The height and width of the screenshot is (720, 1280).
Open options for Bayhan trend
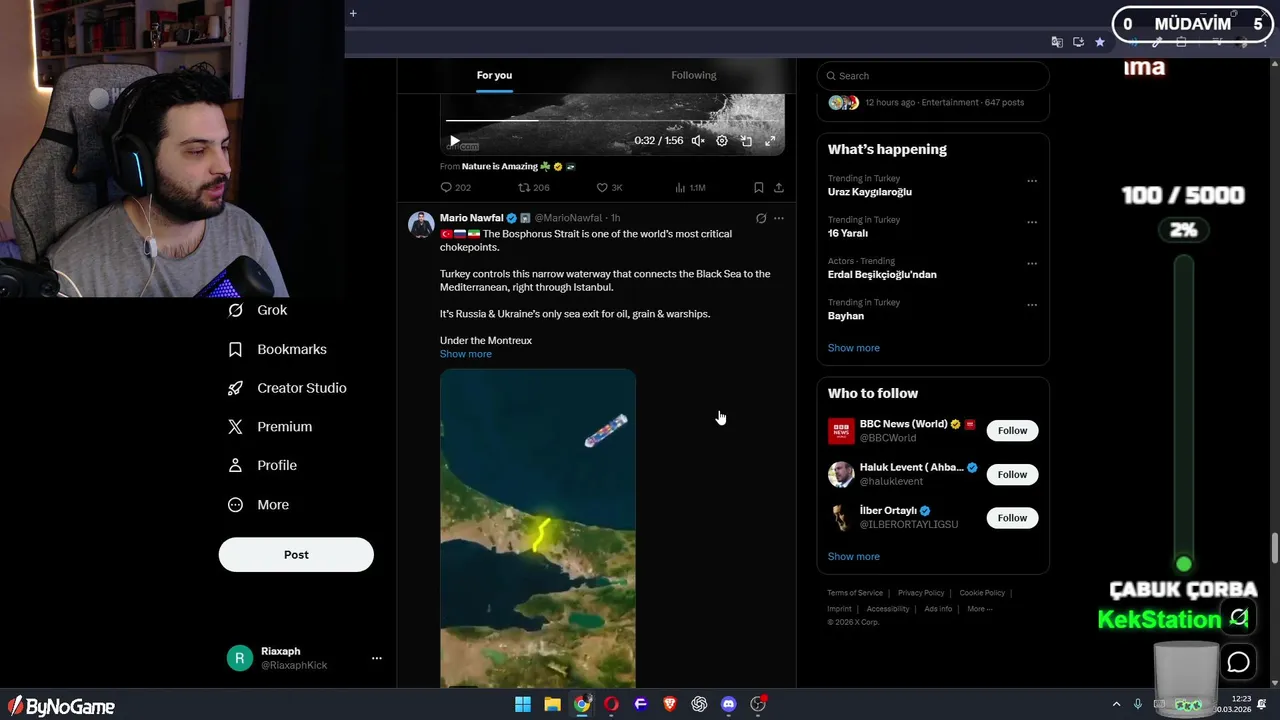point(1032,305)
